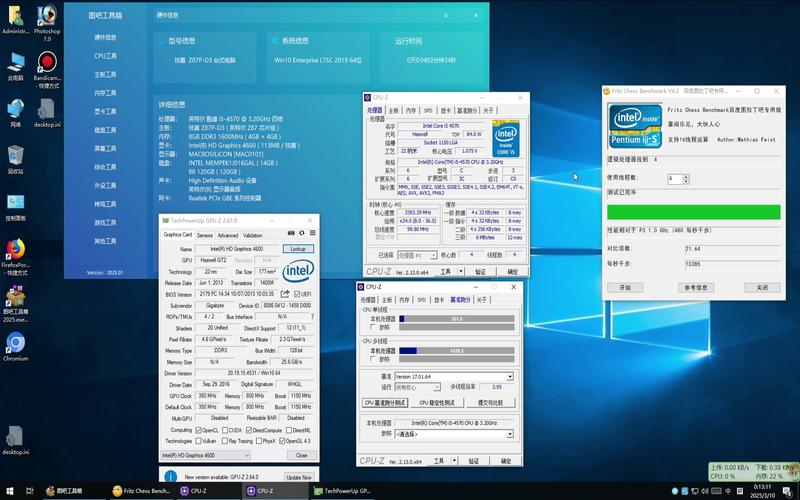Open the Windows Start button
Screen dimensions: 800x500
[x=9, y=491]
